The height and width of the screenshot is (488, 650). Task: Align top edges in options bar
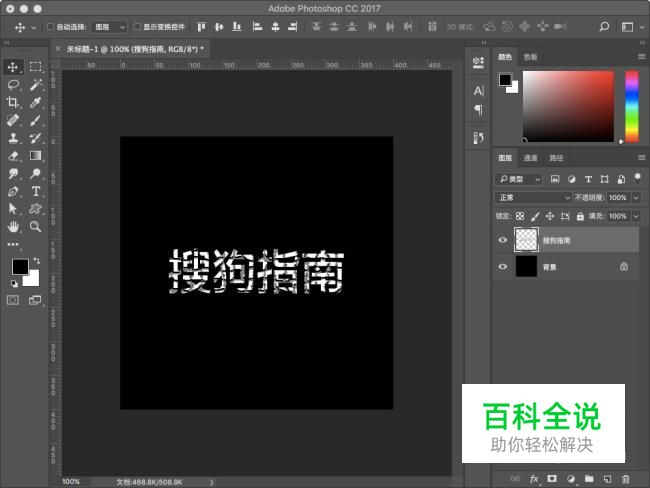click(201, 27)
